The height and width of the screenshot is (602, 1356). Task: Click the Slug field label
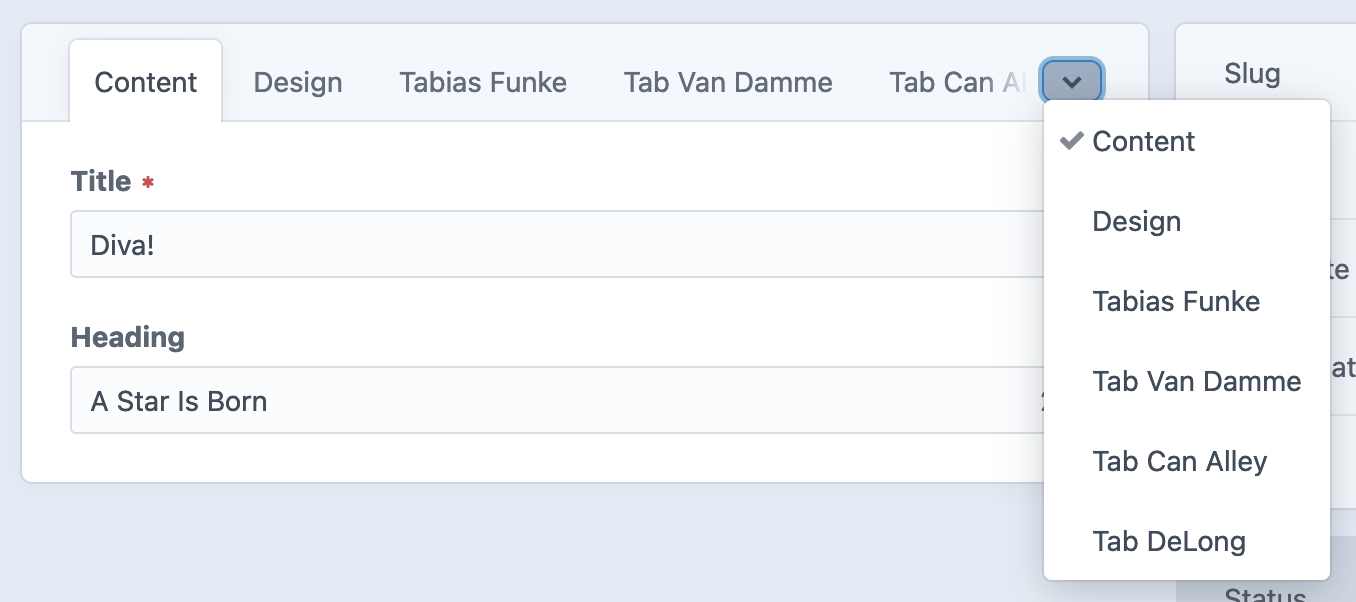point(1252,72)
